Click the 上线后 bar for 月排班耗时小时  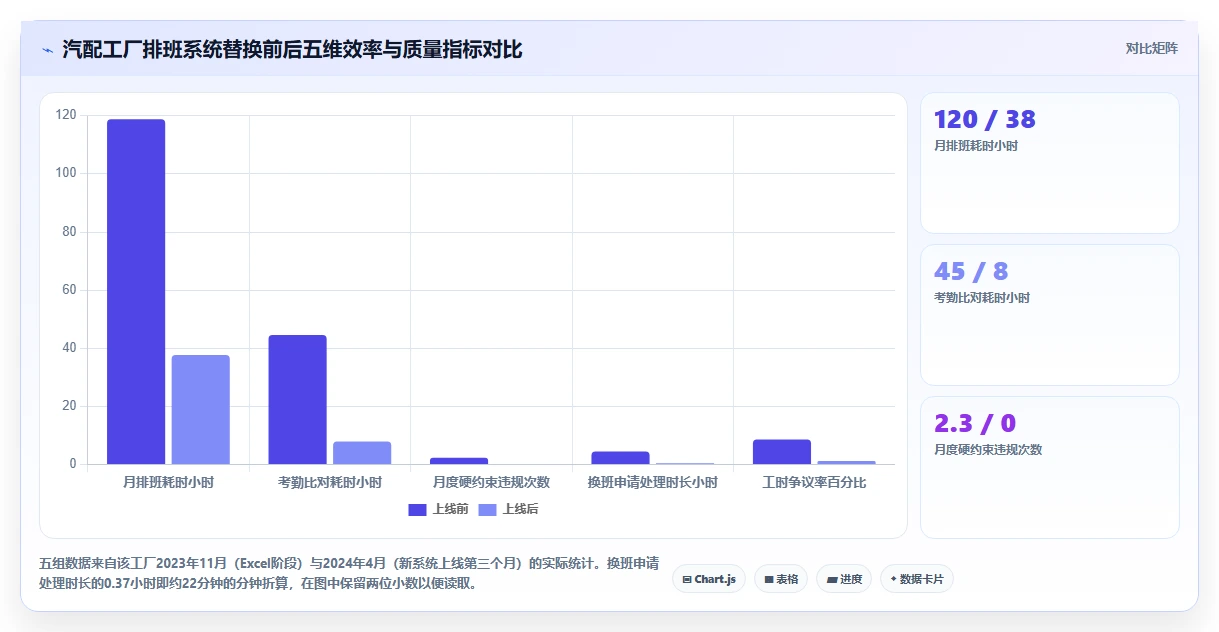[x=200, y=410]
